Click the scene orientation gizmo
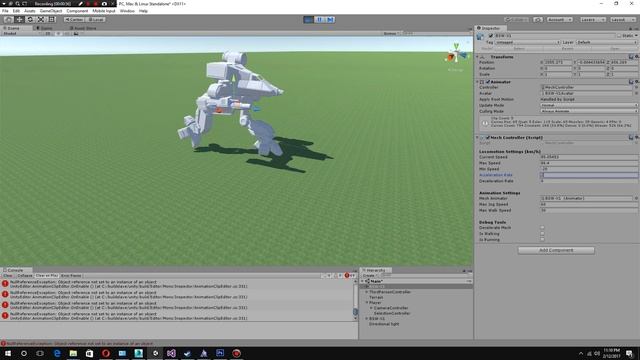Screen dimensions: 640x360 coord(457,55)
